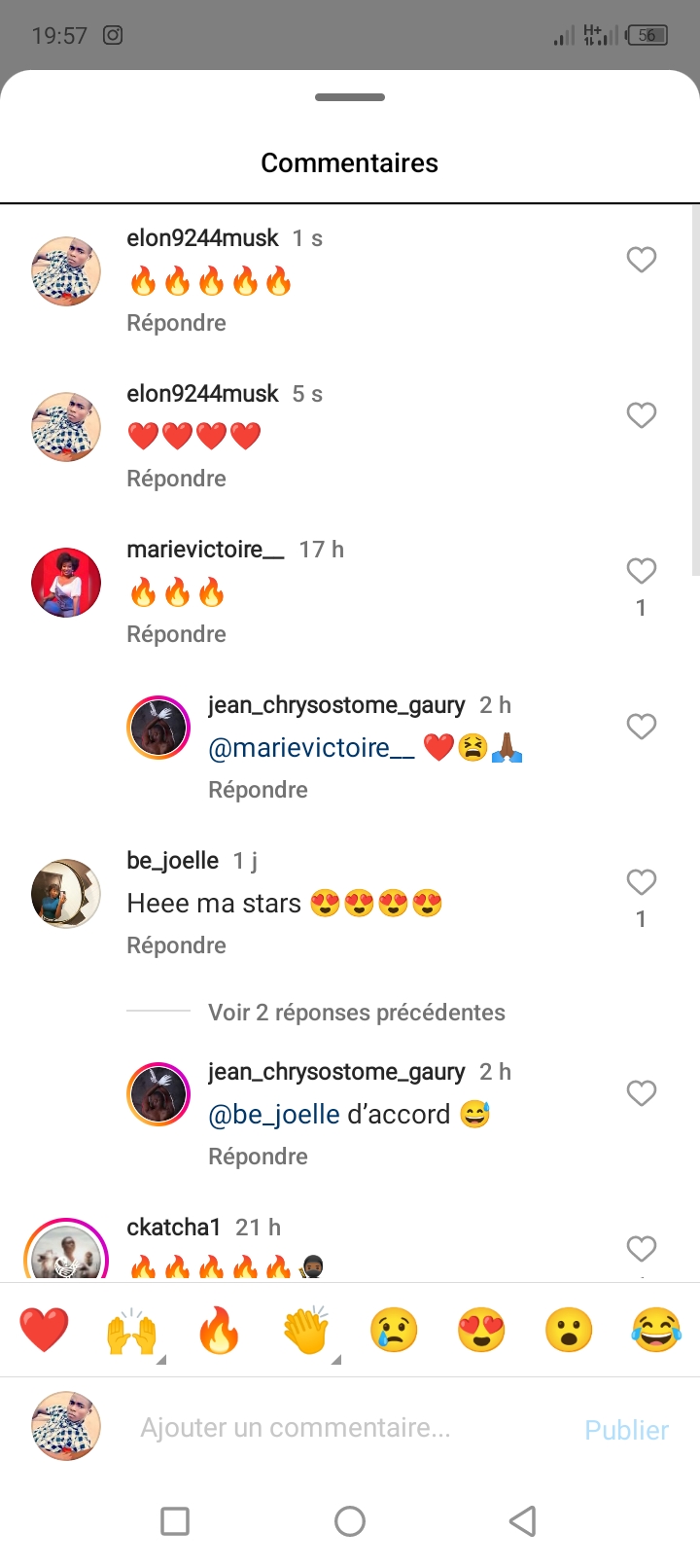Image resolution: width=700 pixels, height=1568 pixels.
Task: Tap the fire emoji quick reaction
Action: coord(219,1330)
